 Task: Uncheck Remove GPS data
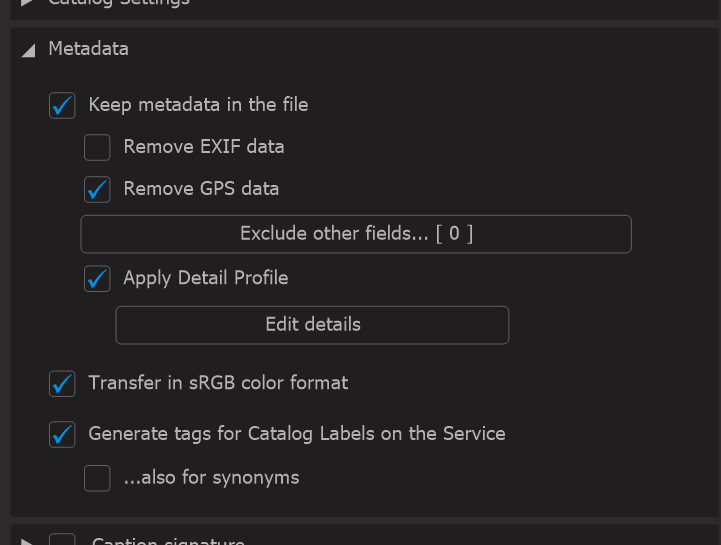(x=97, y=189)
